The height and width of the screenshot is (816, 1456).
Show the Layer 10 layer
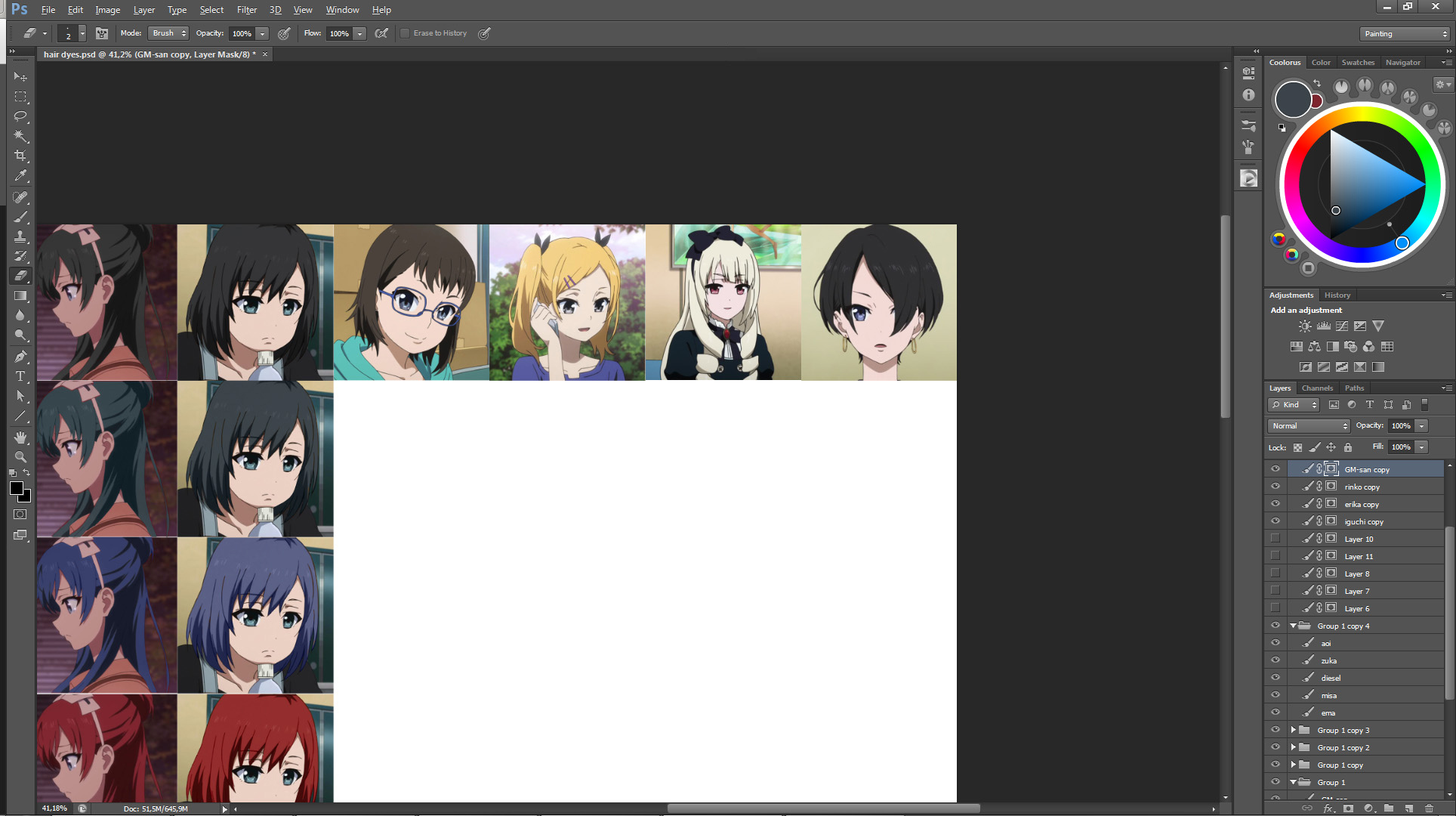[x=1276, y=539]
